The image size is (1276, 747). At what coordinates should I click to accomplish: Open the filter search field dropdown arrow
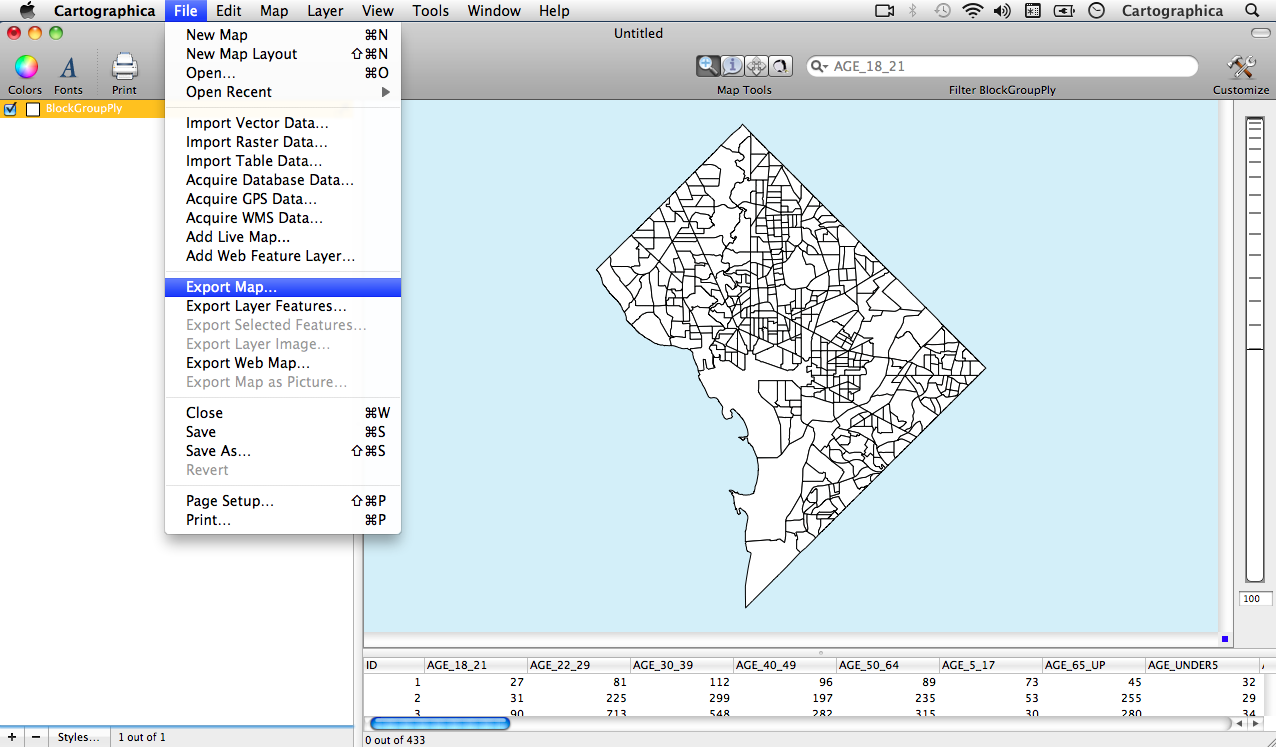(820, 67)
